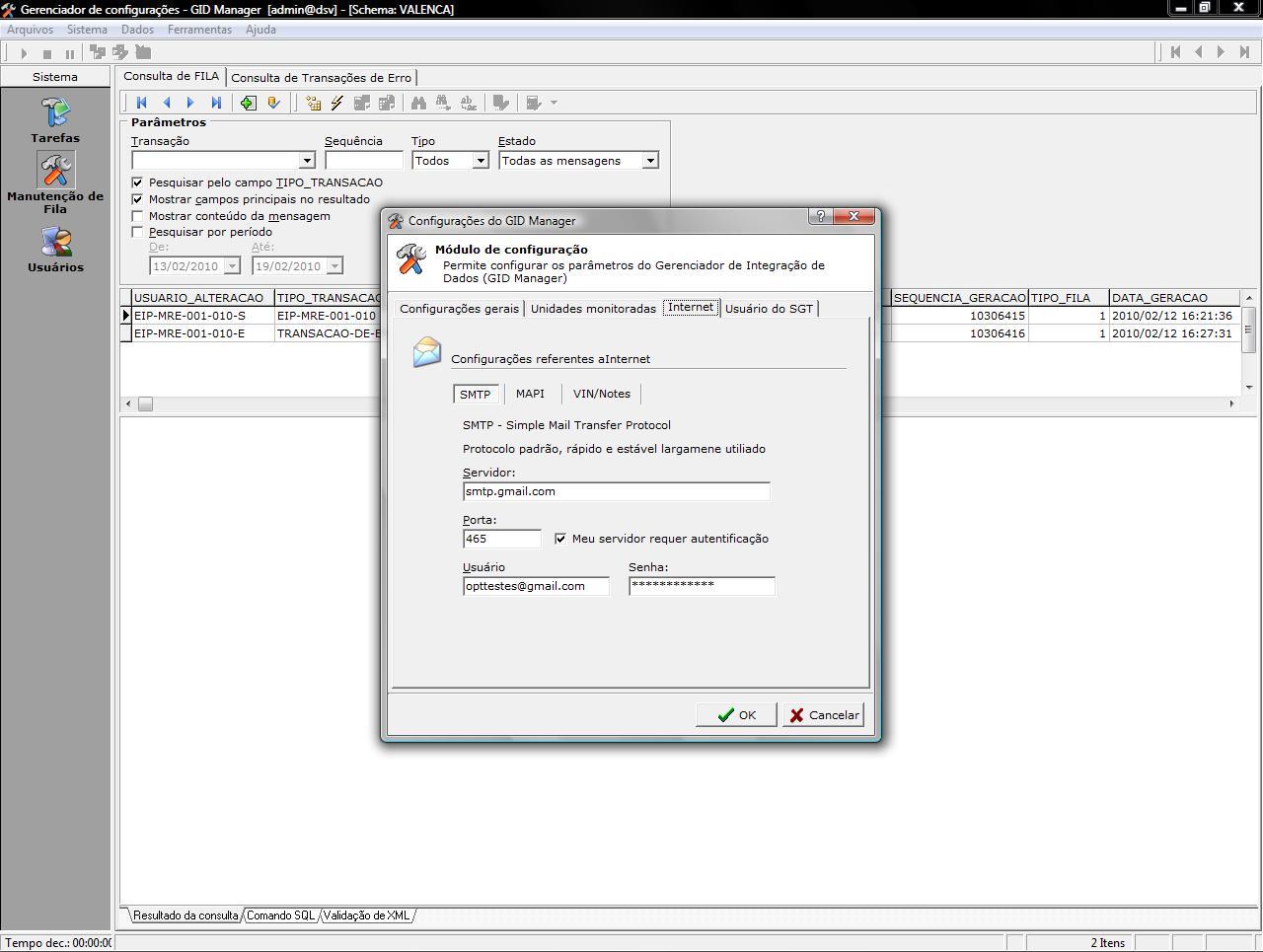
Task: Click the green add record icon
Action: coord(249,103)
